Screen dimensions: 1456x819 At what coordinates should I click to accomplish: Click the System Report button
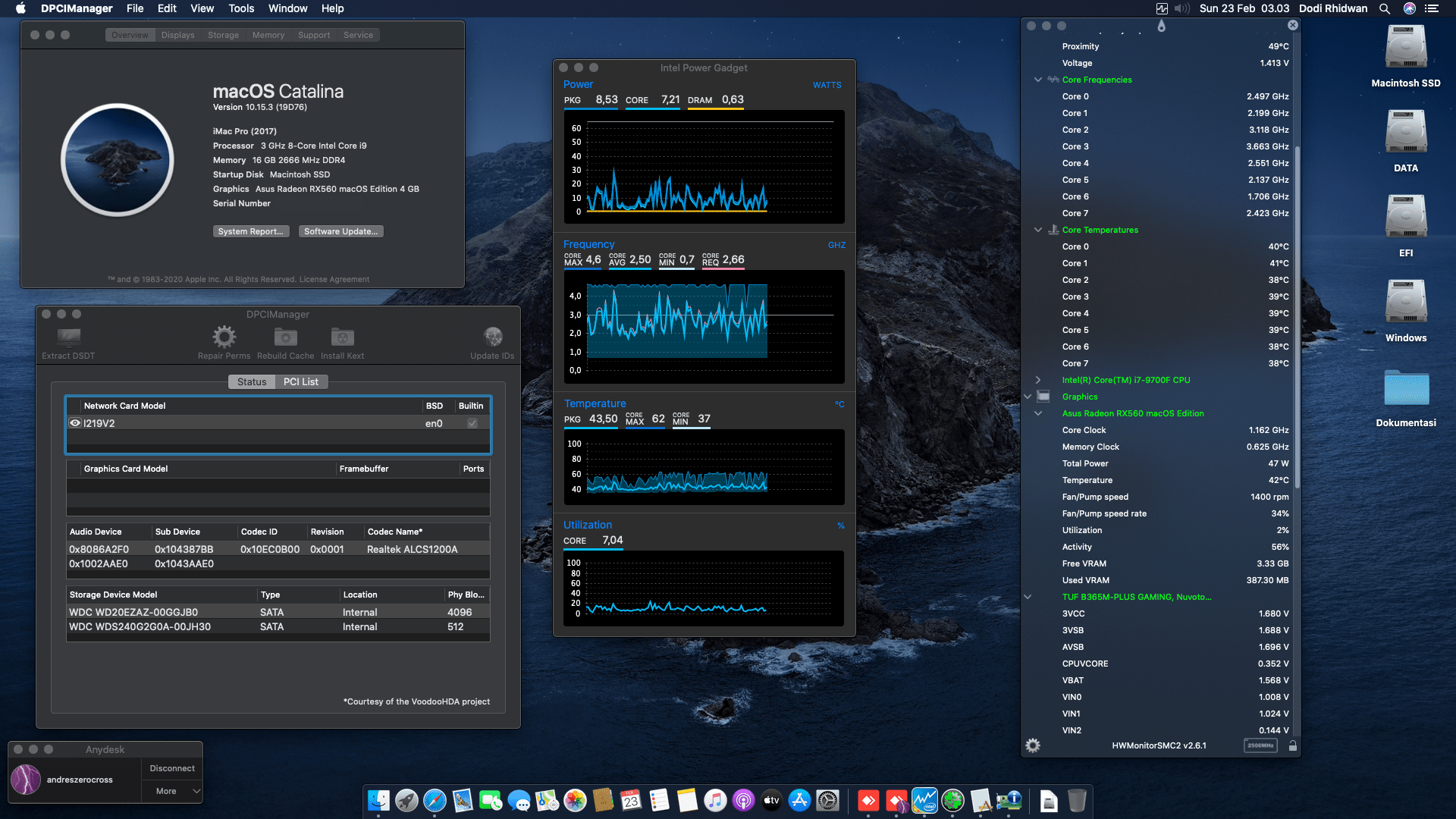(x=250, y=231)
